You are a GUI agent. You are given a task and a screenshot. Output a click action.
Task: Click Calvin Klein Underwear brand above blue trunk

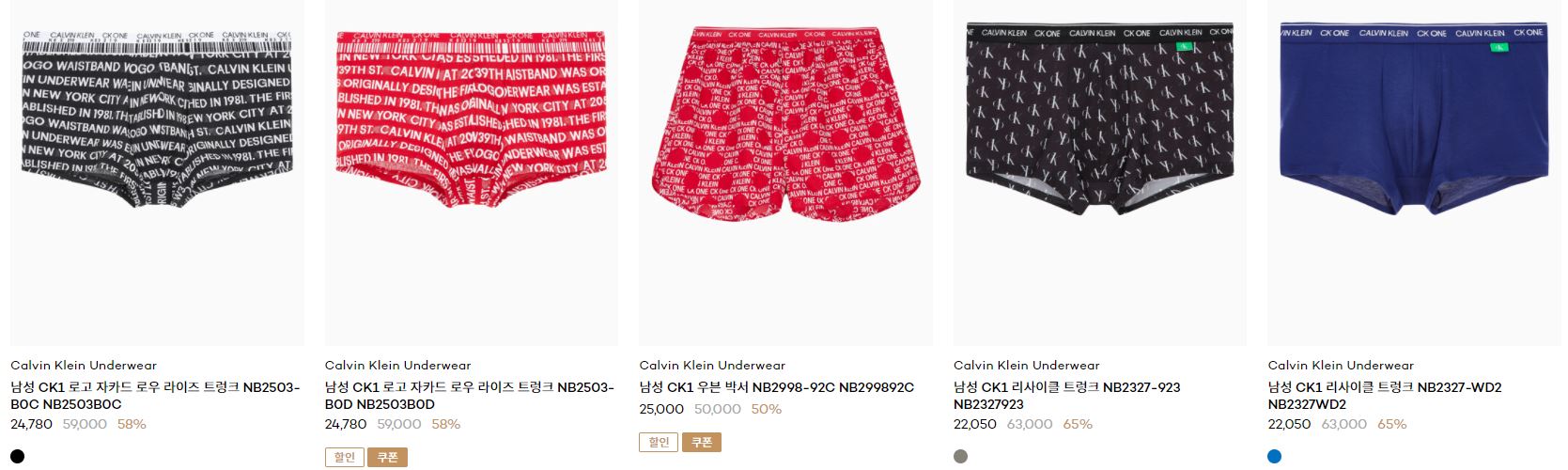pyautogui.click(x=1341, y=365)
